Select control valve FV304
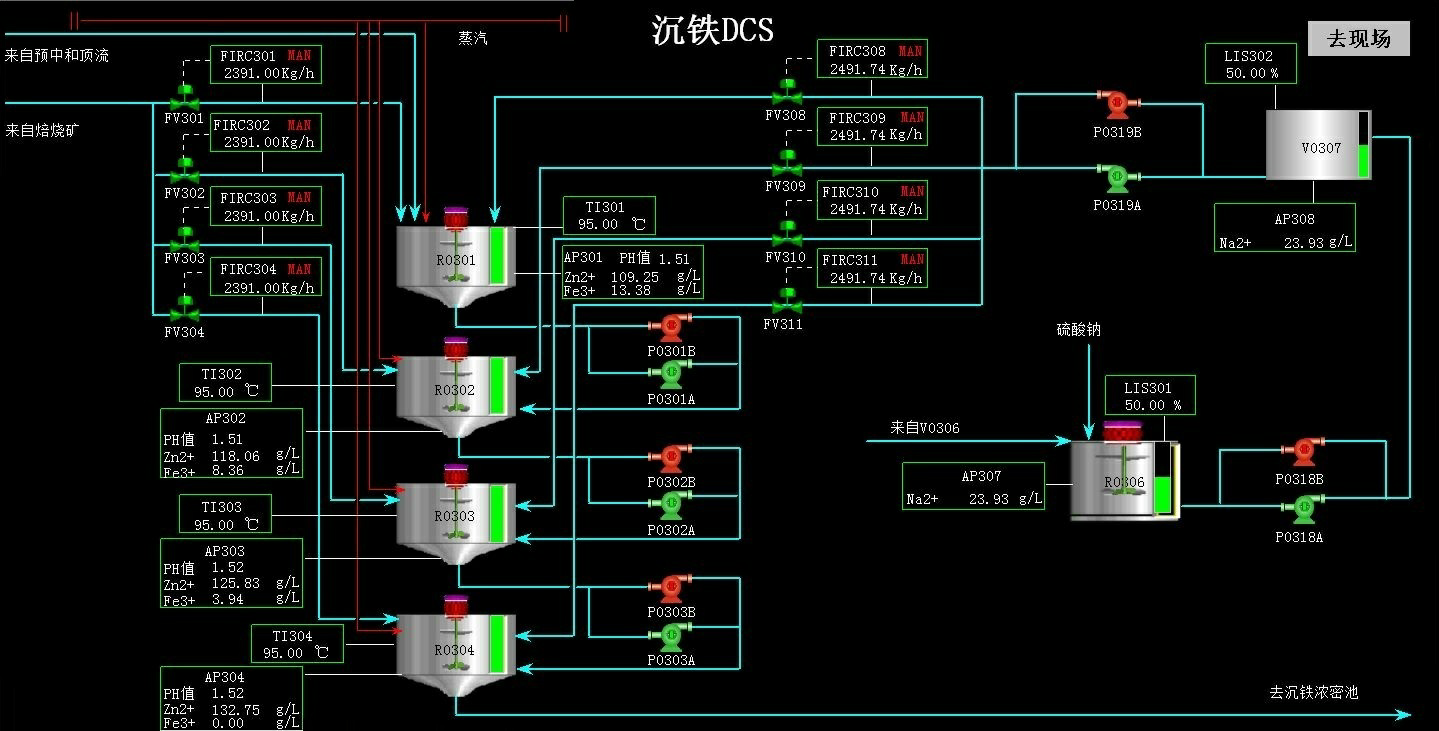This screenshot has height=731, width=1439. 184,309
